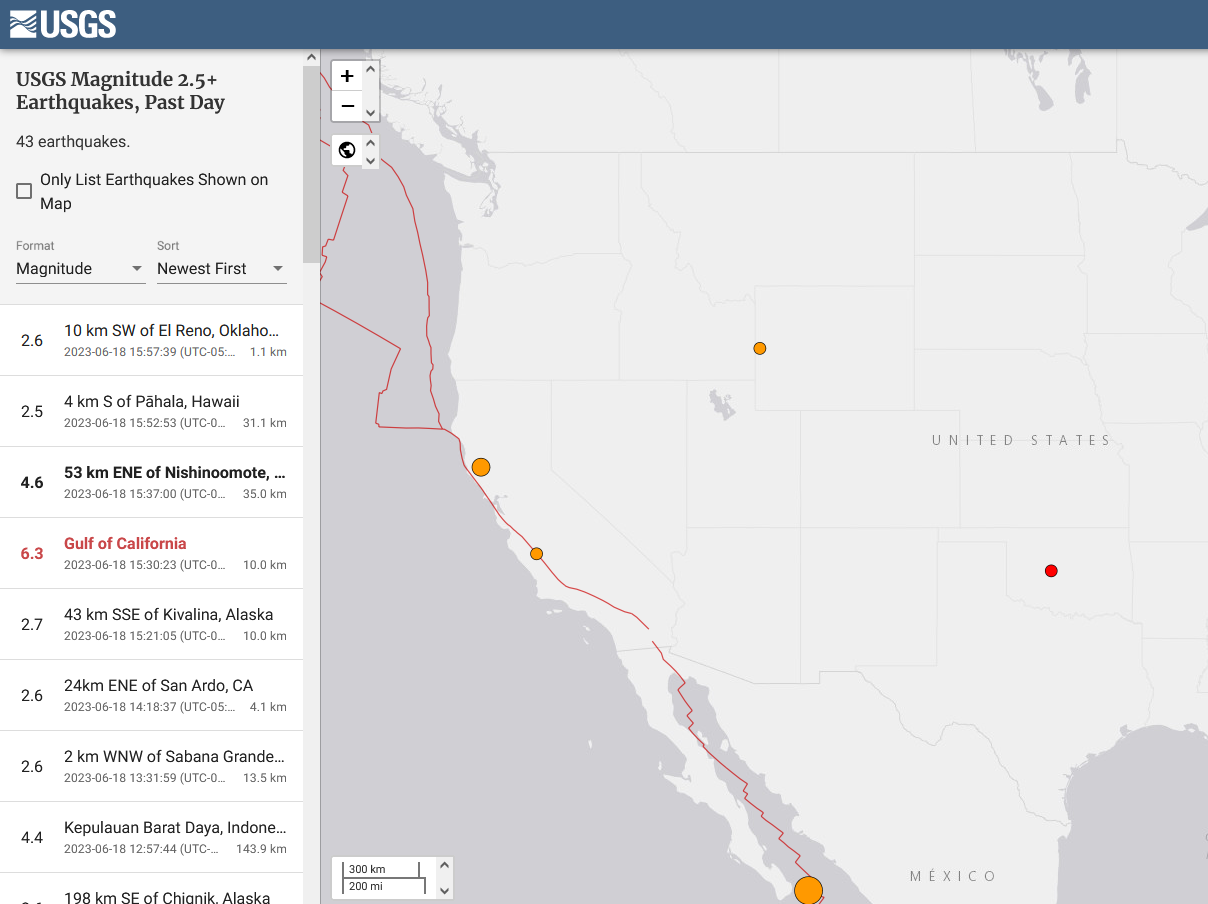Viewport: 1208px width, 904px height.
Task: Select the Kepulauan Barat Daya, Indonesia earthquake
Action: 151,837
